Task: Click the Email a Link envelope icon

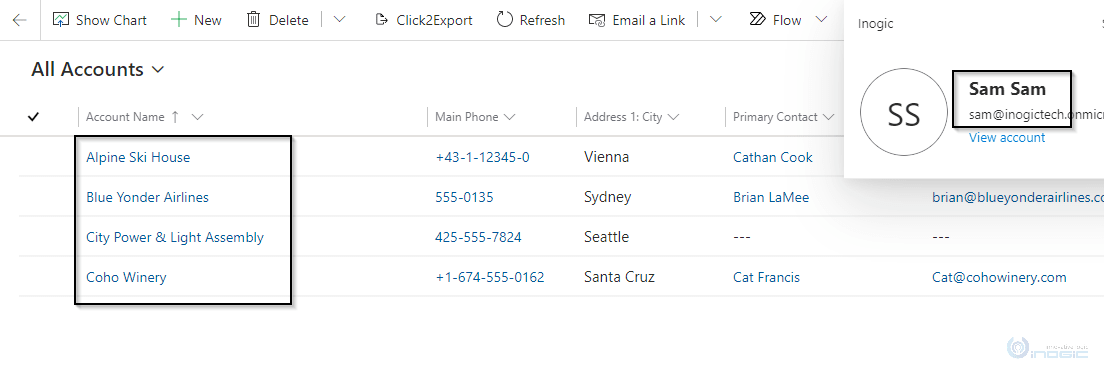Action: click(597, 20)
